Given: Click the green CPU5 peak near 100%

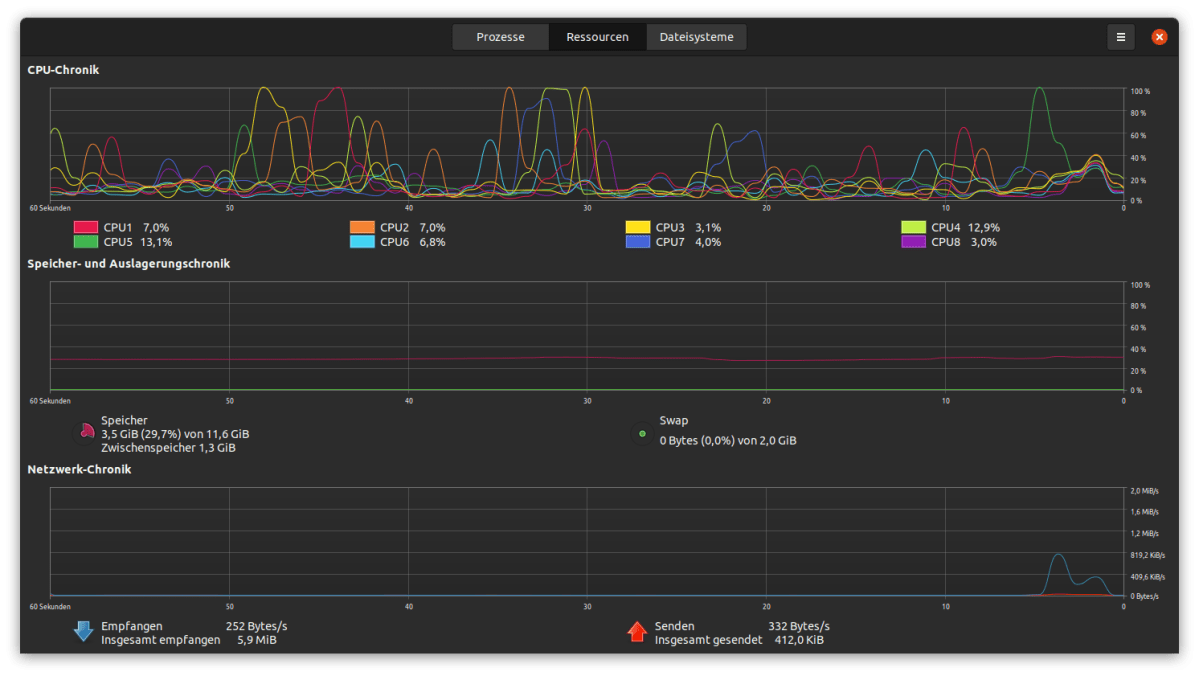Looking at the screenshot, I should click(1039, 90).
